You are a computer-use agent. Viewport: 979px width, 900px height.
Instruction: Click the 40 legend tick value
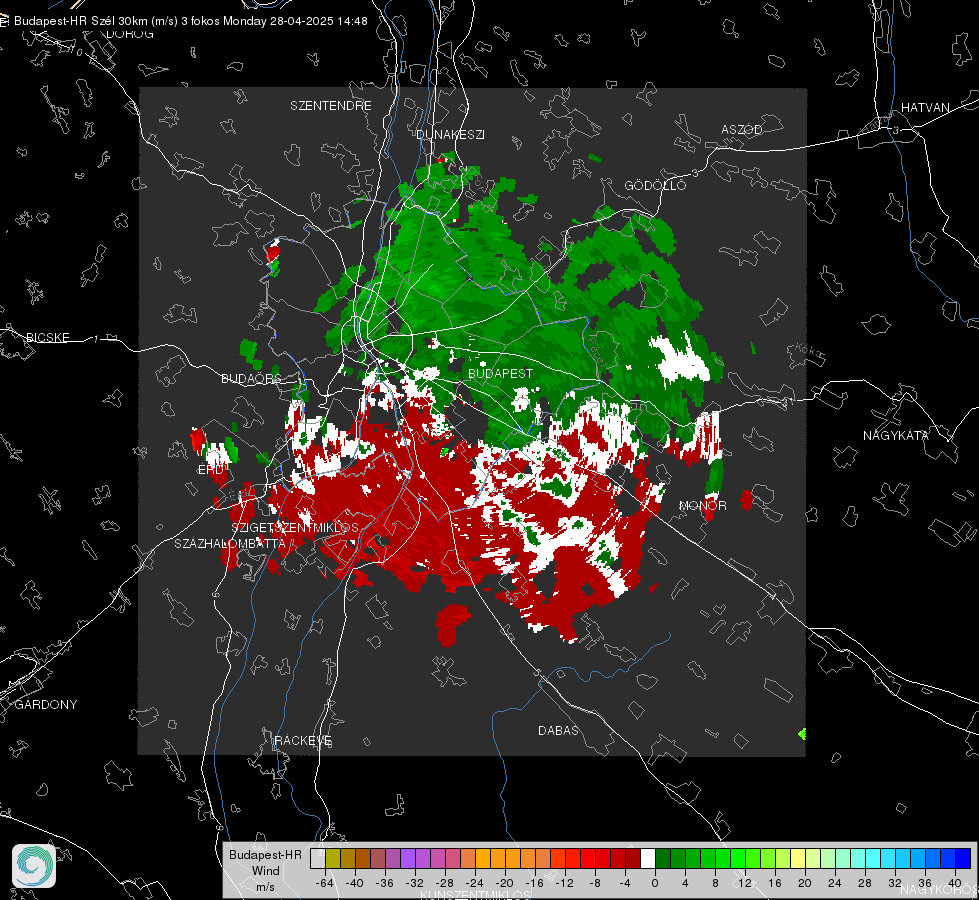955,883
